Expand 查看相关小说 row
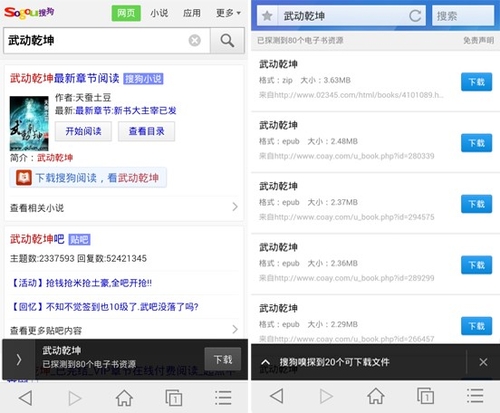The image size is (500, 413). (124, 207)
